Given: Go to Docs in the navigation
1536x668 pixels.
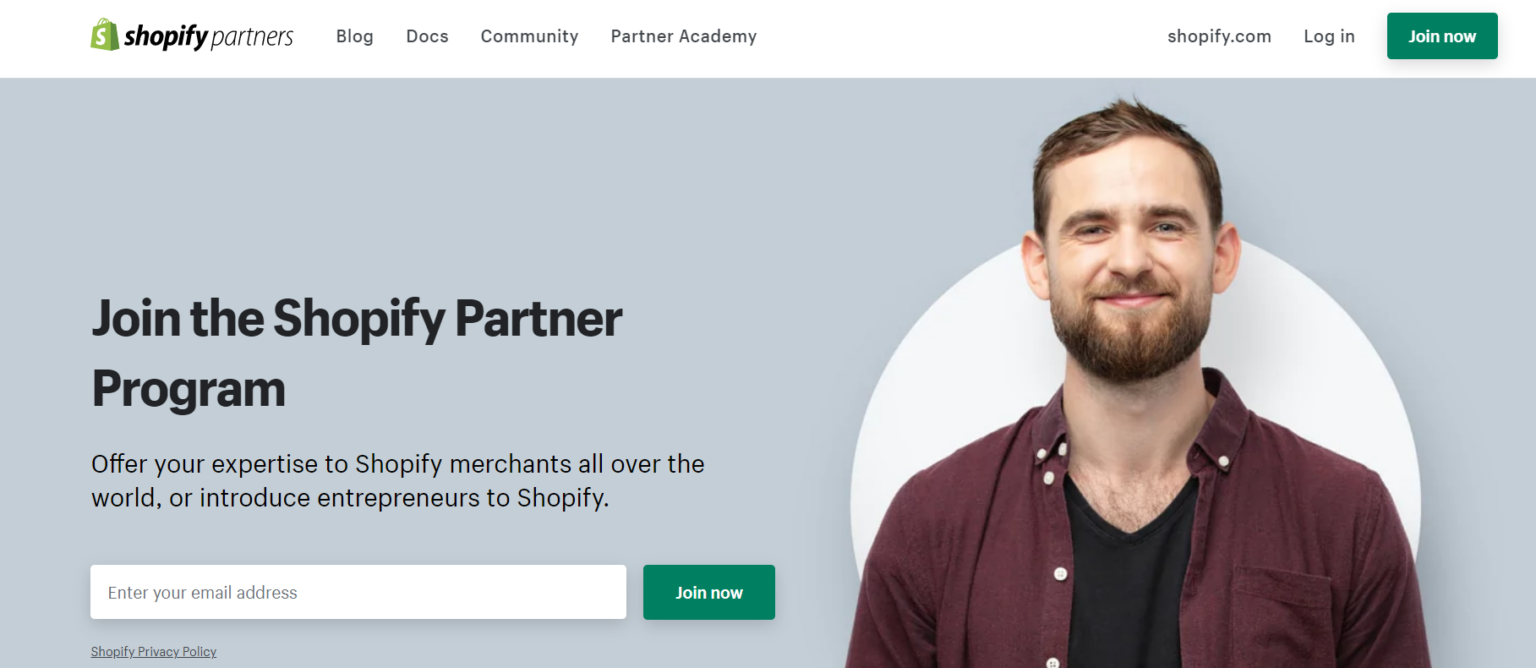Looking at the screenshot, I should pyautogui.click(x=427, y=36).
